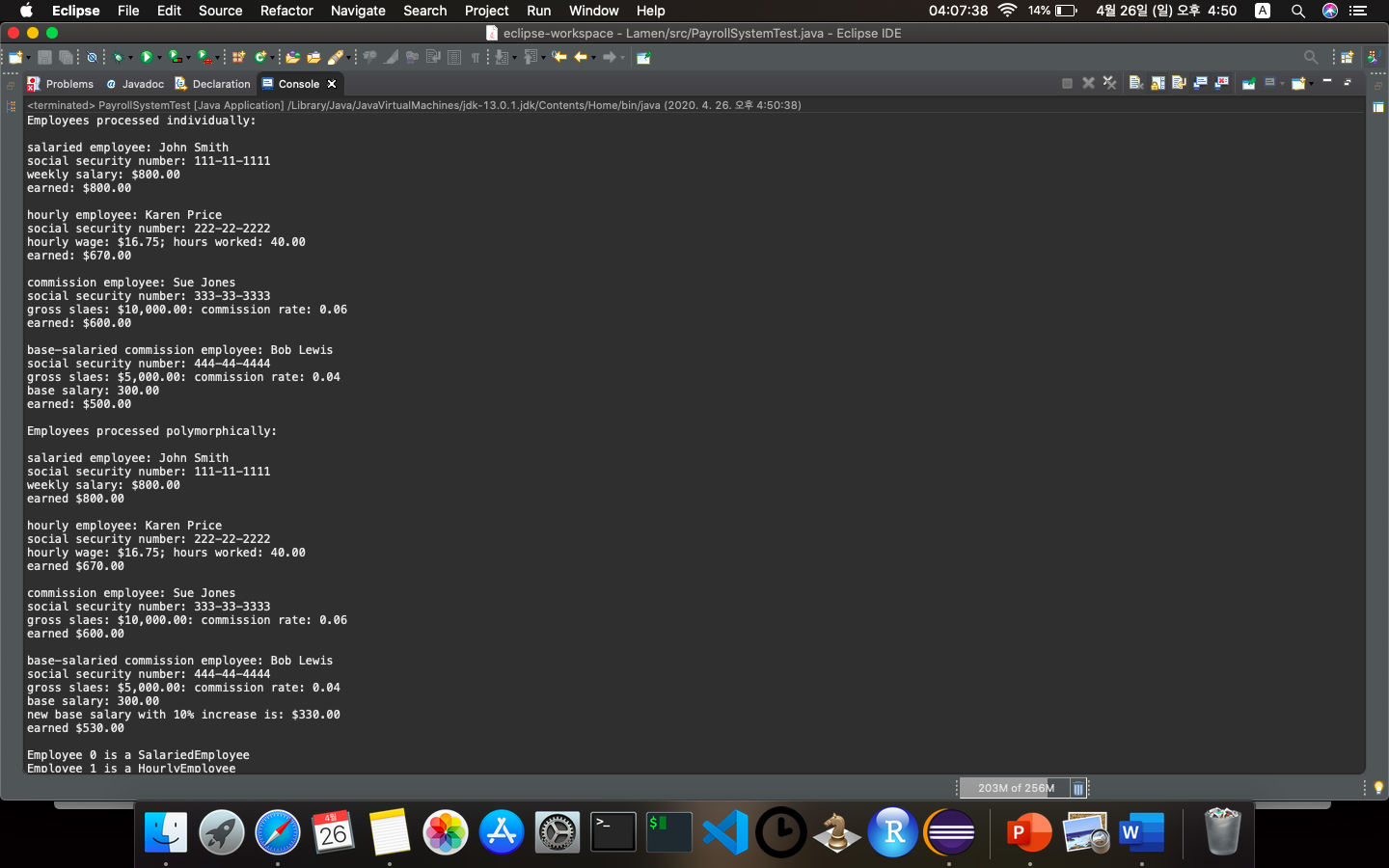Navigate forward with the grey right arrow

[x=610, y=57]
